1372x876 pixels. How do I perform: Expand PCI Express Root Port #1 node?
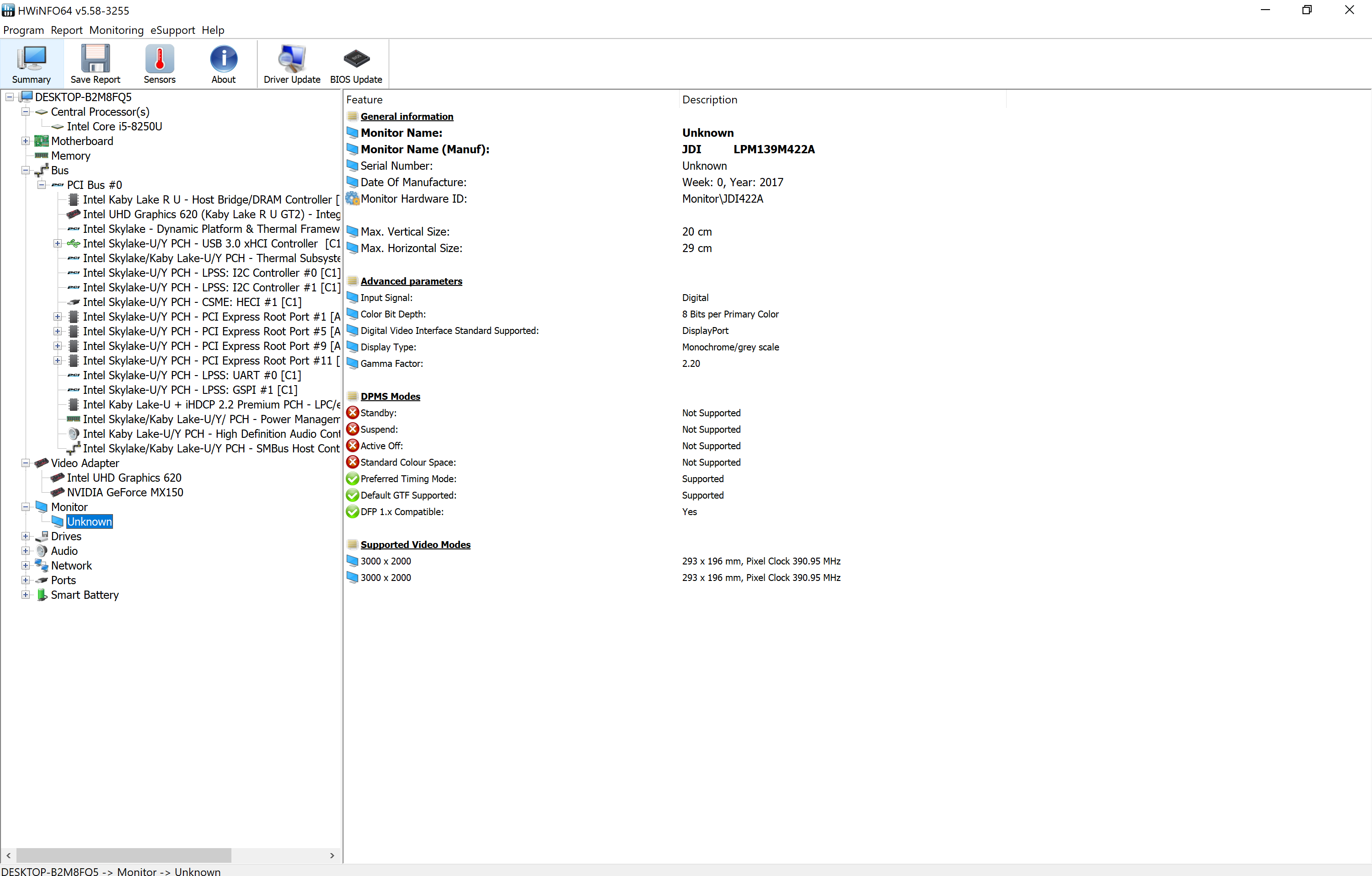pos(58,316)
